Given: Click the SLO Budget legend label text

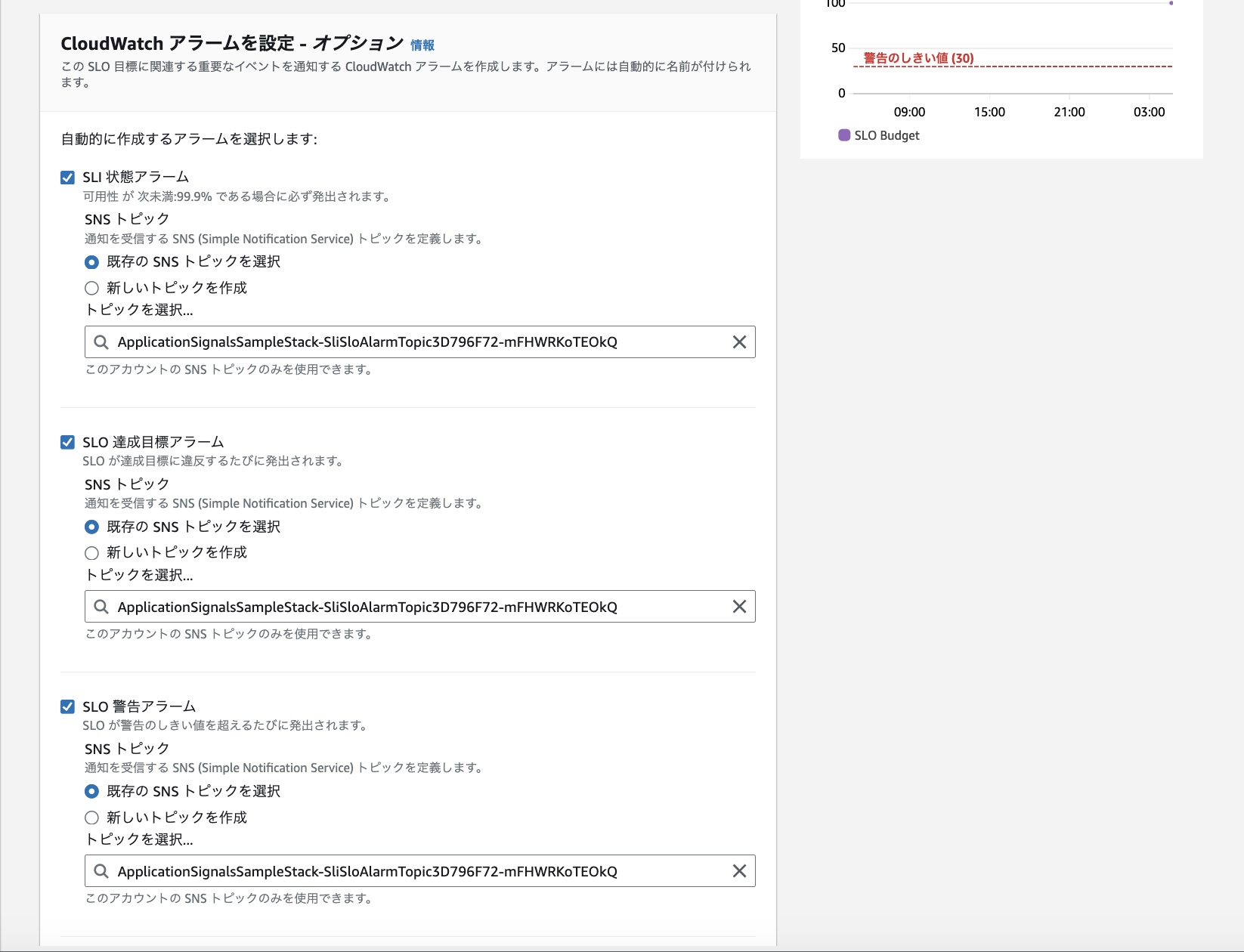Looking at the screenshot, I should (x=886, y=135).
